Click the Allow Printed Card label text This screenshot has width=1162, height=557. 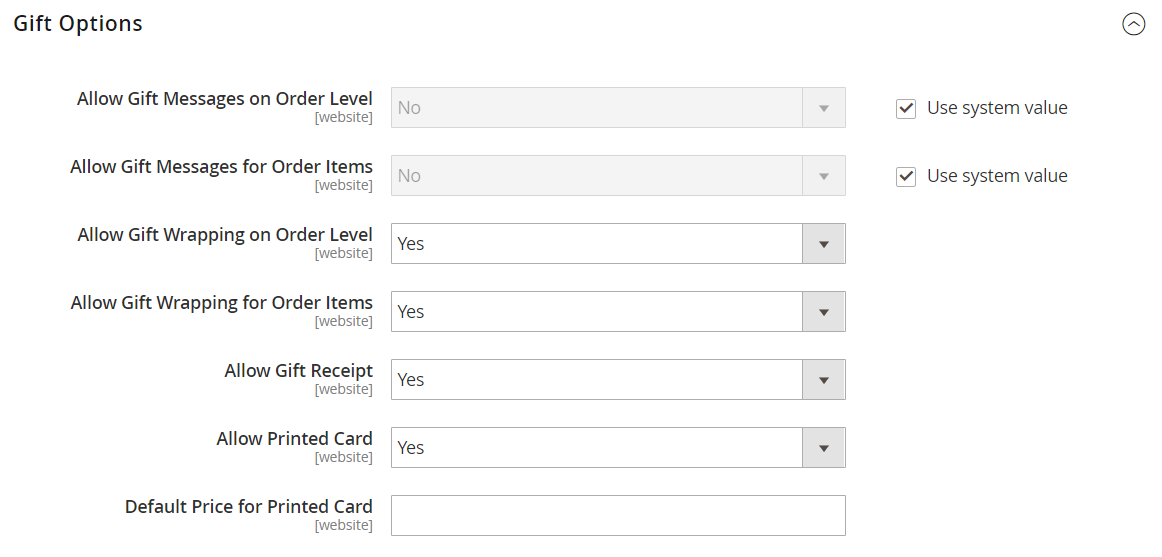(294, 438)
